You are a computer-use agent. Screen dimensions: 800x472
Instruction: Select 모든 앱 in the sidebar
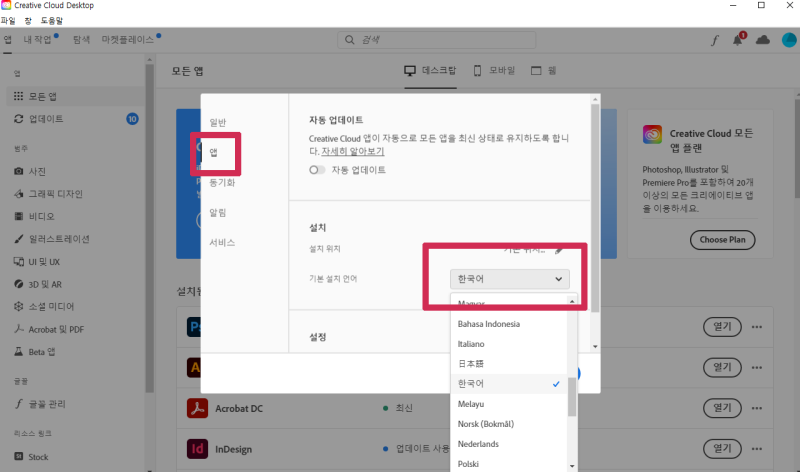[x=76, y=96]
